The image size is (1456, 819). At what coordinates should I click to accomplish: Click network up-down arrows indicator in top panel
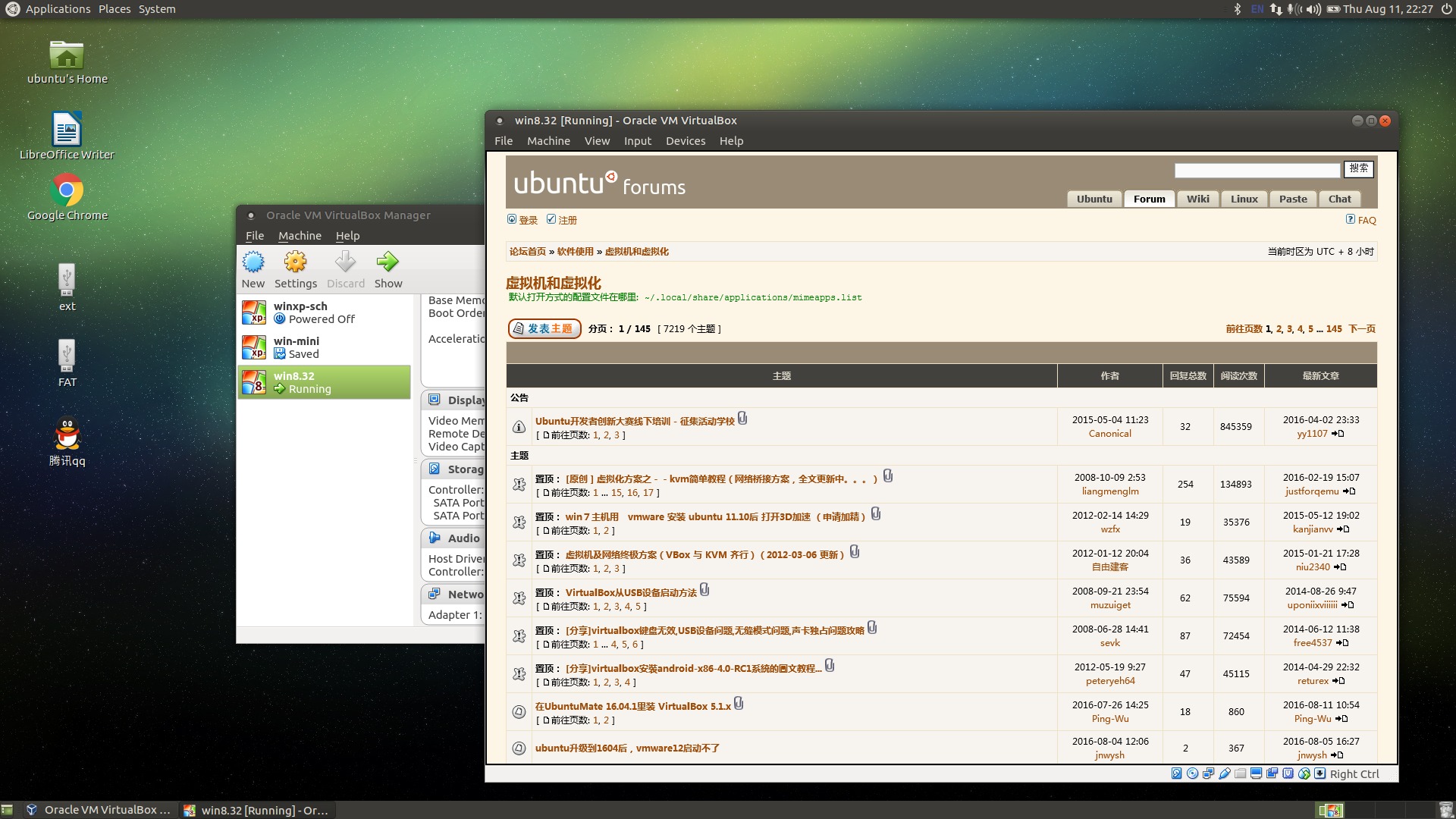point(1276,9)
